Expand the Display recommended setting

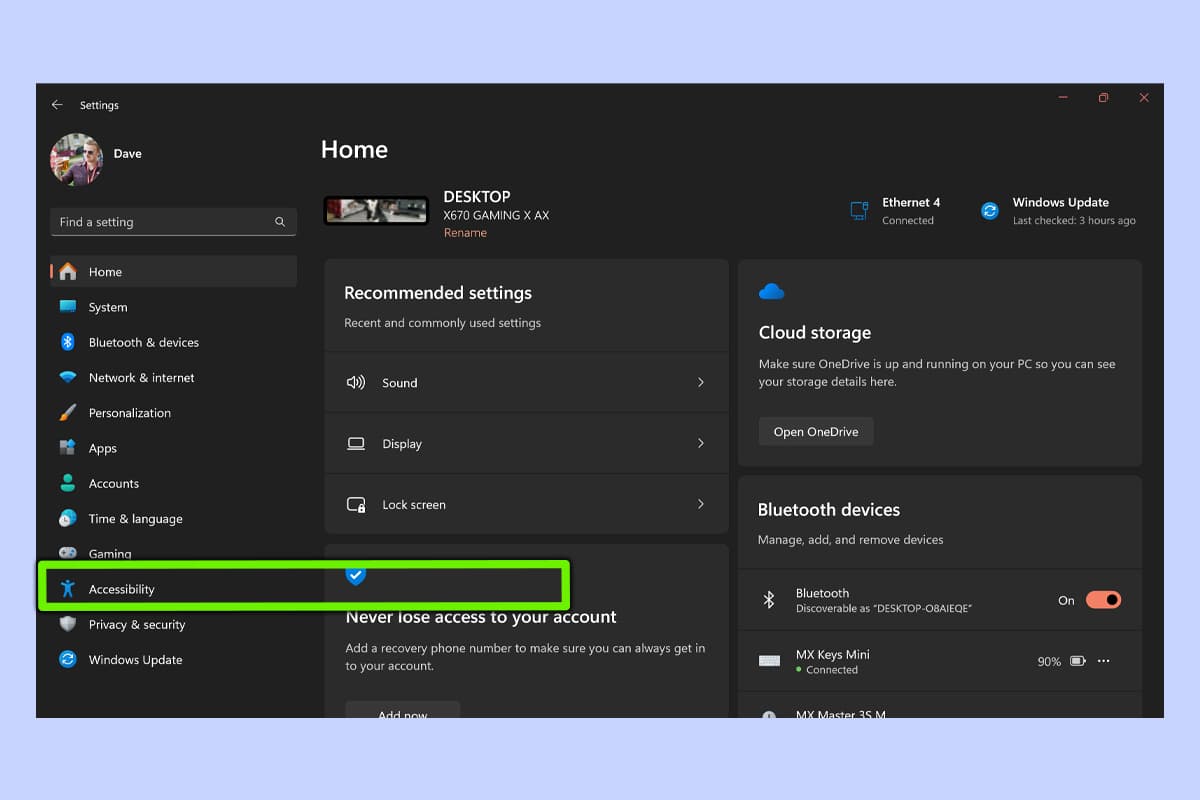click(526, 443)
